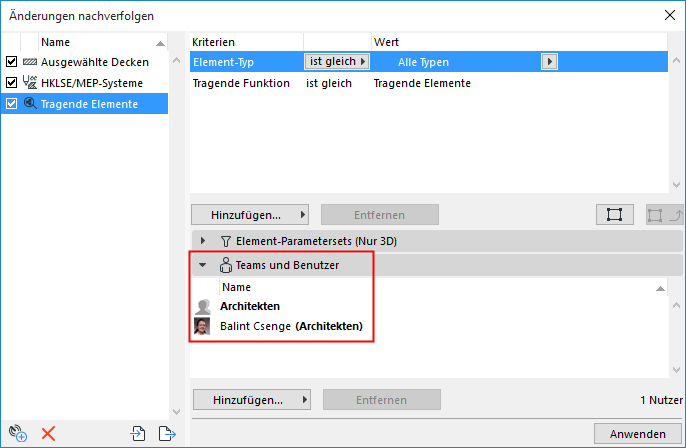Screen dimensions: 686x448
Task: Click the person icon beside Teams und Benutzer
Action: pyautogui.click(x=226, y=265)
